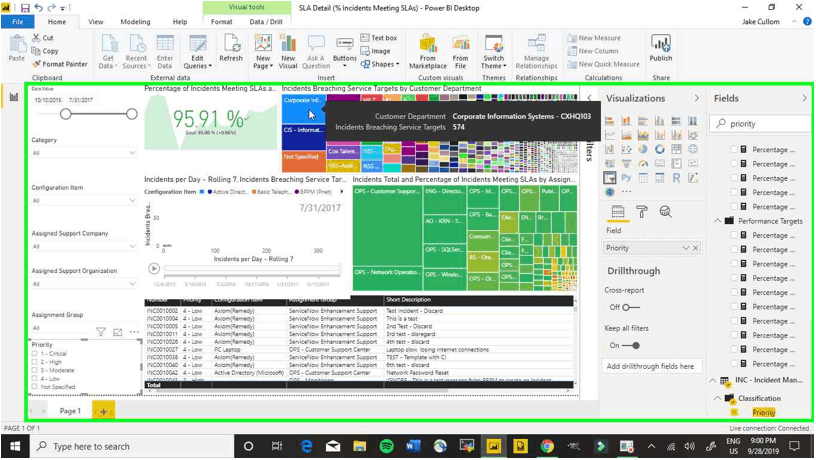The width and height of the screenshot is (816, 460).
Task: Check the 1 - Critical priority box
Action: click(x=34, y=354)
